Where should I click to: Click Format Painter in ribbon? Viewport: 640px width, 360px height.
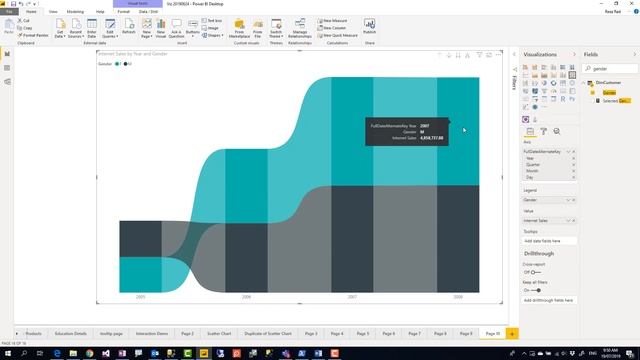pyautogui.click(x=33, y=36)
